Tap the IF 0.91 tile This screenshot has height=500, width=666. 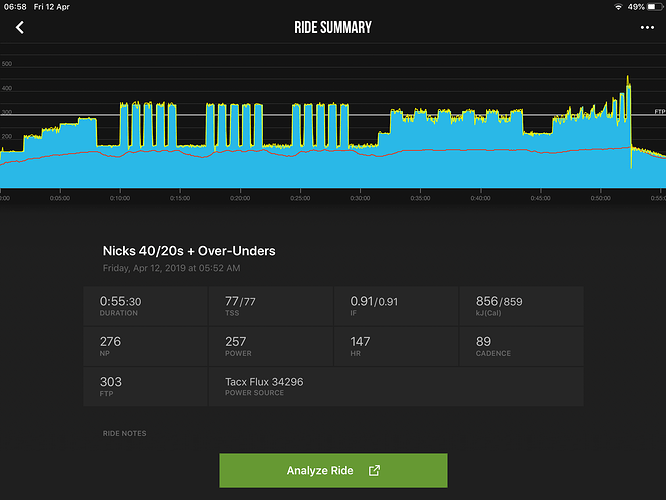(x=396, y=305)
